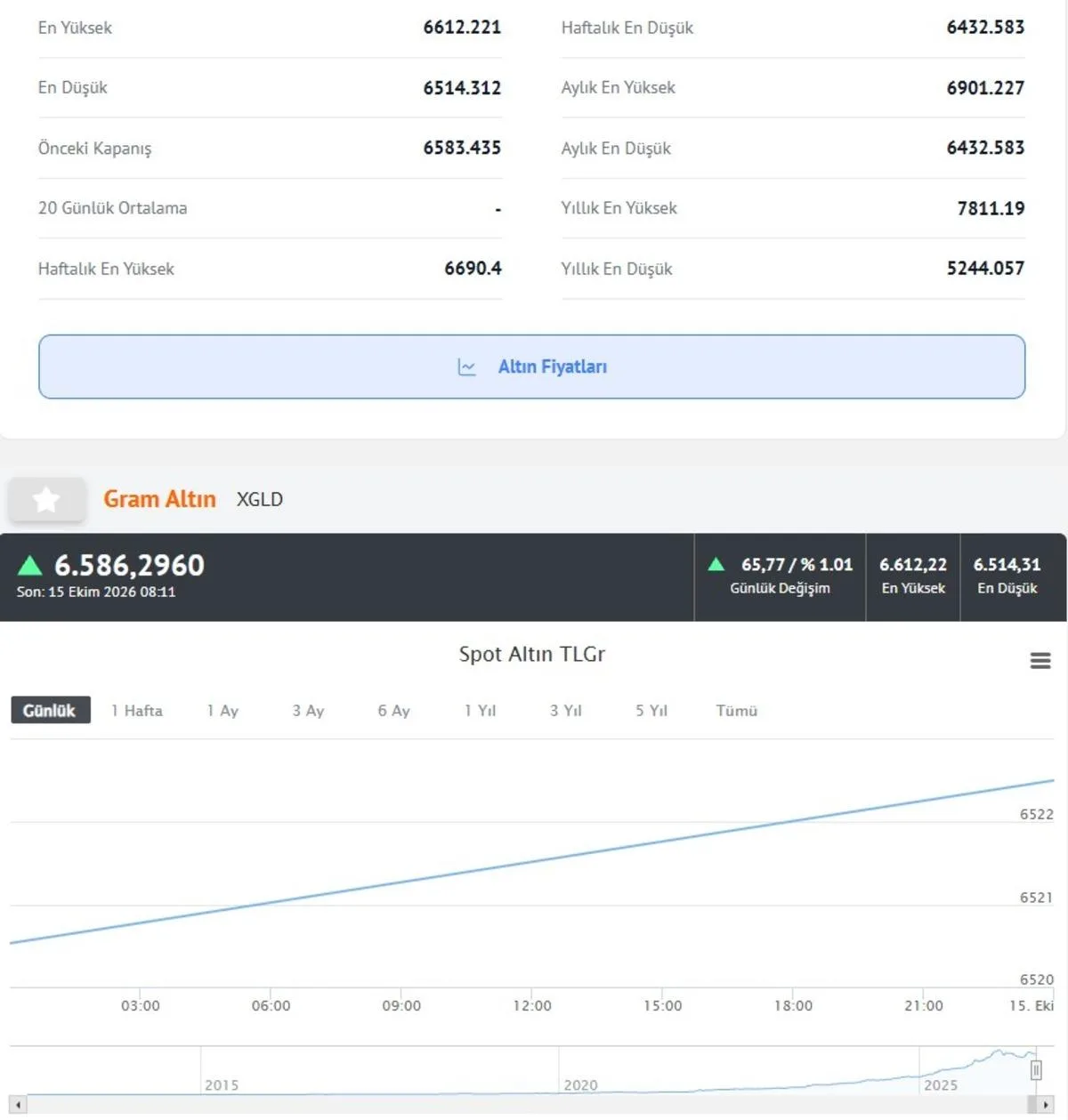Screen dimensions: 1068x1120
Task: Click the navigator scrollbar track at bottom
Action: click(532, 1105)
